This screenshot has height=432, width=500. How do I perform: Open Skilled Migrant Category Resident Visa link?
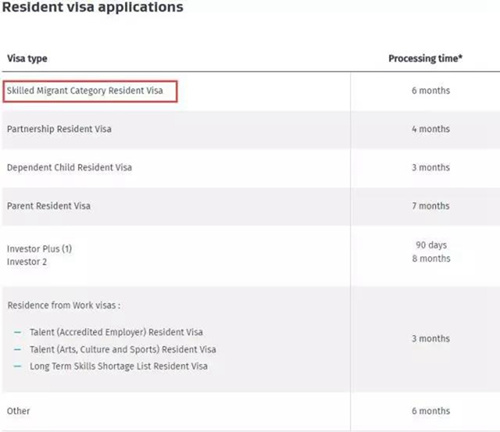click(x=85, y=91)
